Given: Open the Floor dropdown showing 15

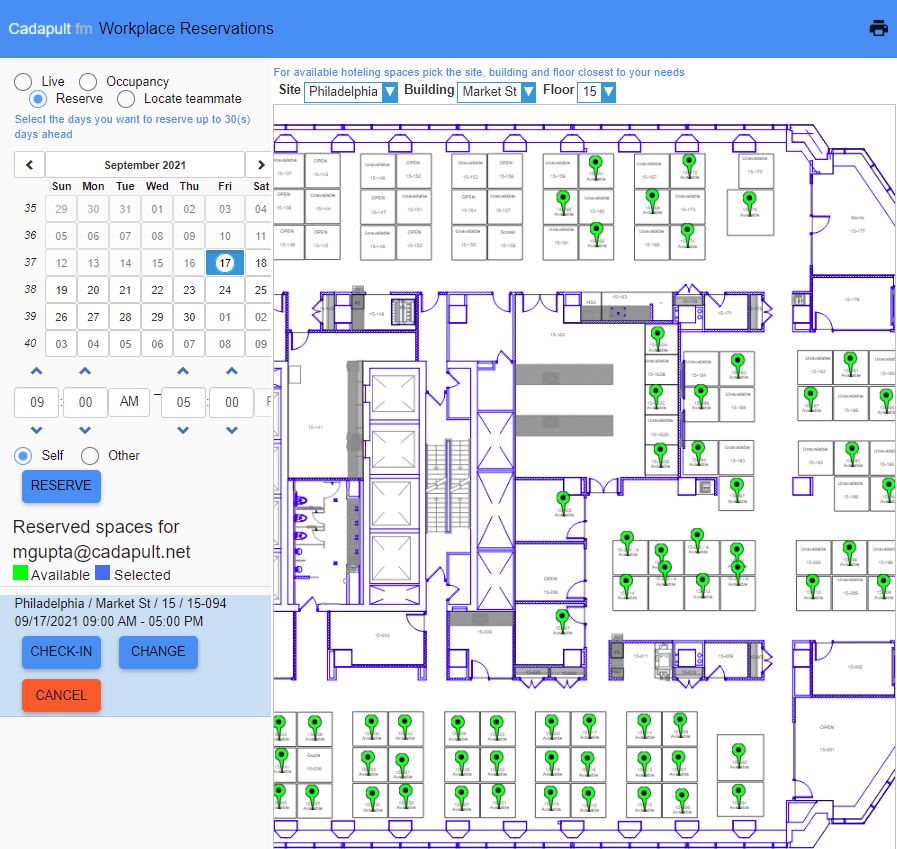Looking at the screenshot, I should tap(597, 92).
